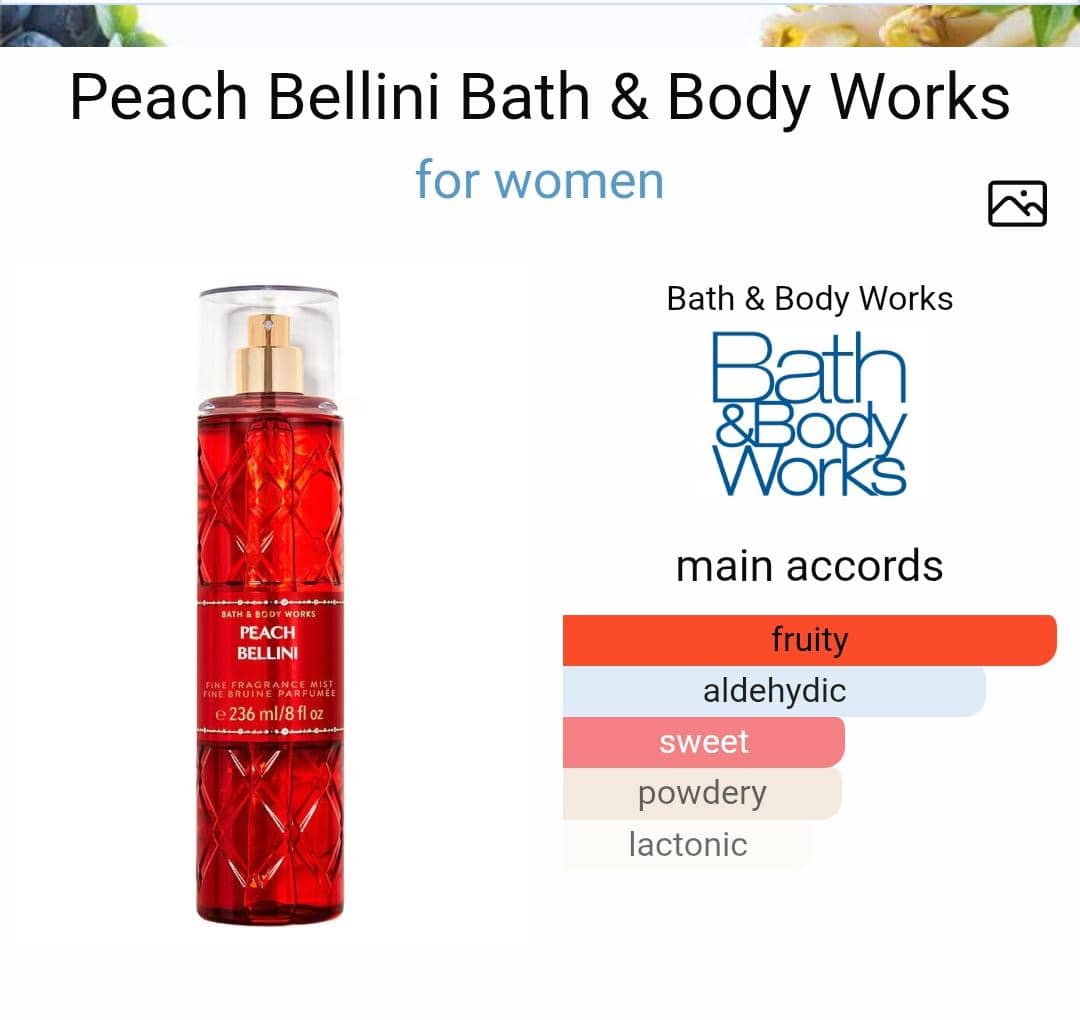
Task: Click the gold spray nozzle on the bottle
Action: point(269,353)
